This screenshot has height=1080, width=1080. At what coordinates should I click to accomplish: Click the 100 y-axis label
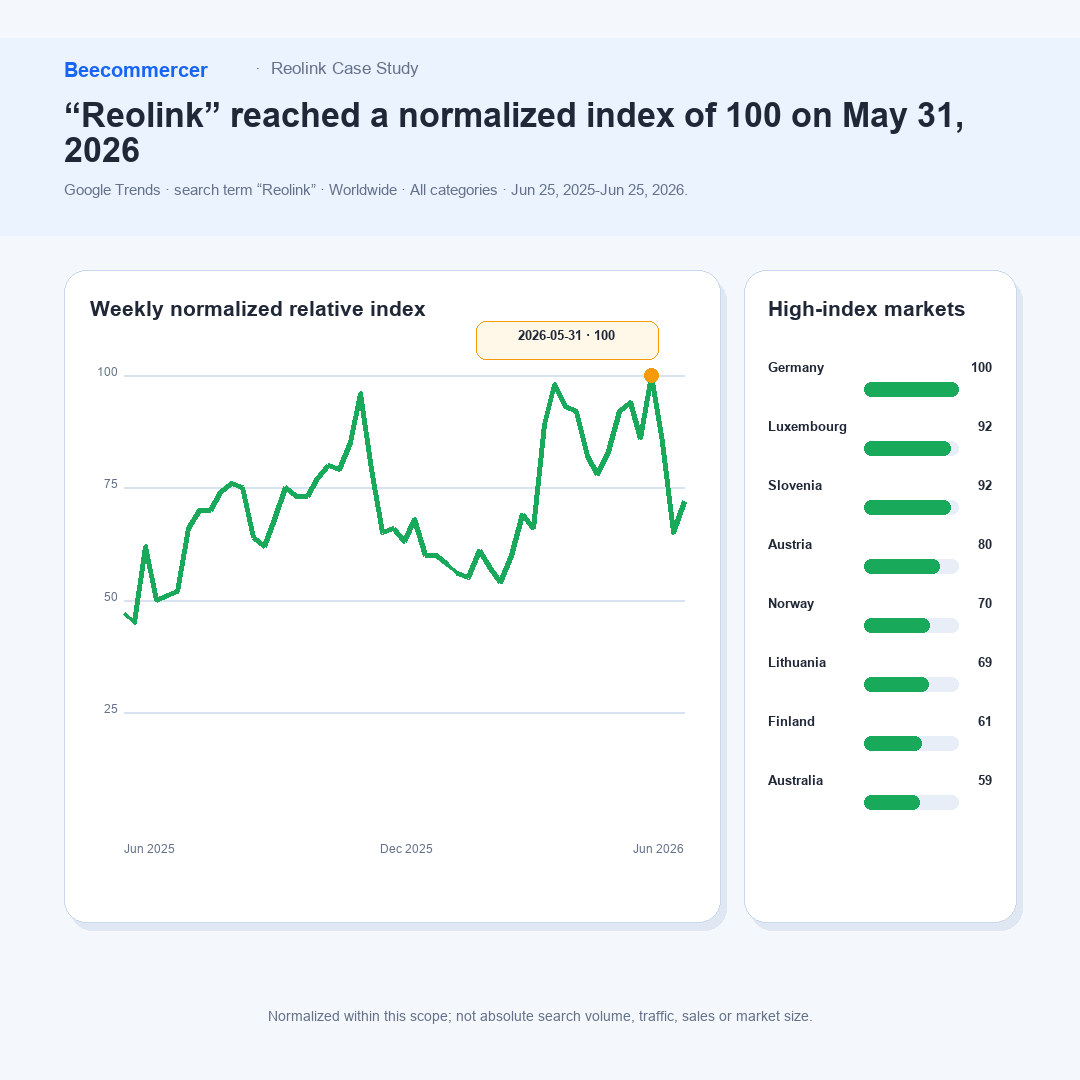[107, 372]
